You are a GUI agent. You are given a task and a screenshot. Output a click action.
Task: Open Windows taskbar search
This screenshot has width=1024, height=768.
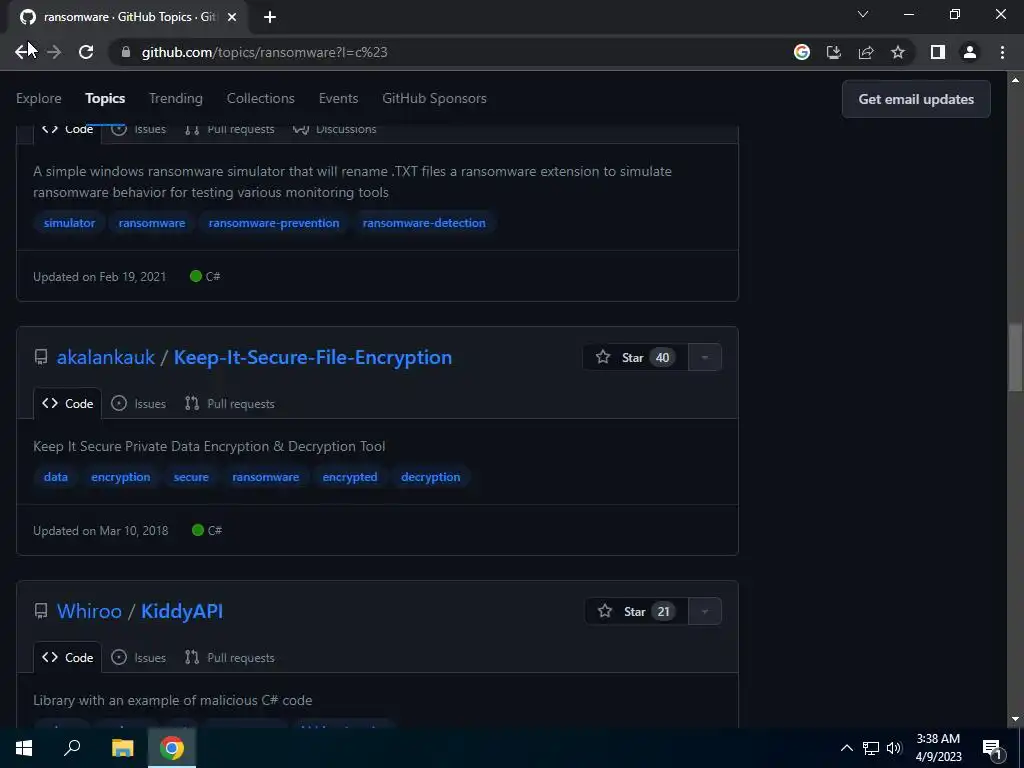(72, 748)
